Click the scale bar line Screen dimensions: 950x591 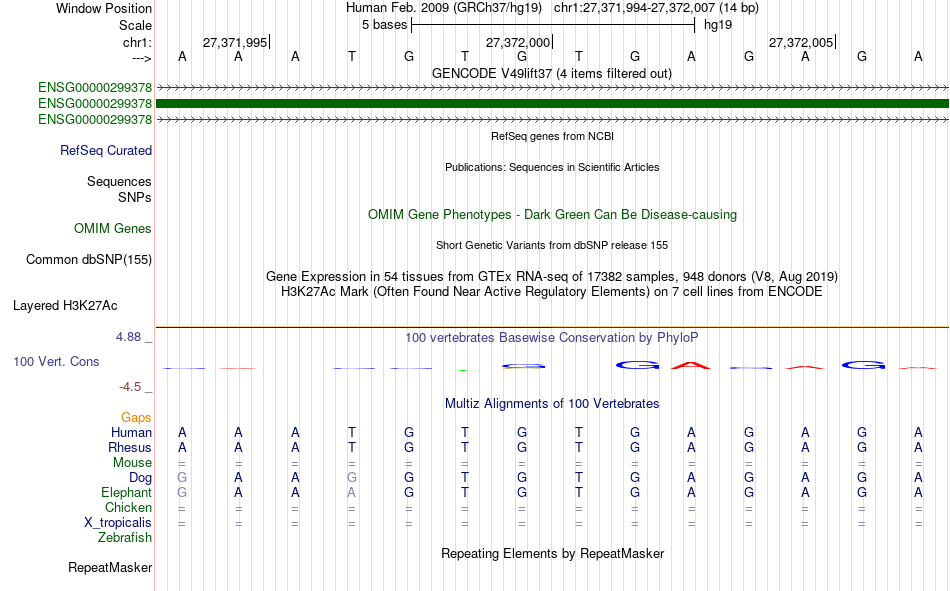click(x=553, y=25)
